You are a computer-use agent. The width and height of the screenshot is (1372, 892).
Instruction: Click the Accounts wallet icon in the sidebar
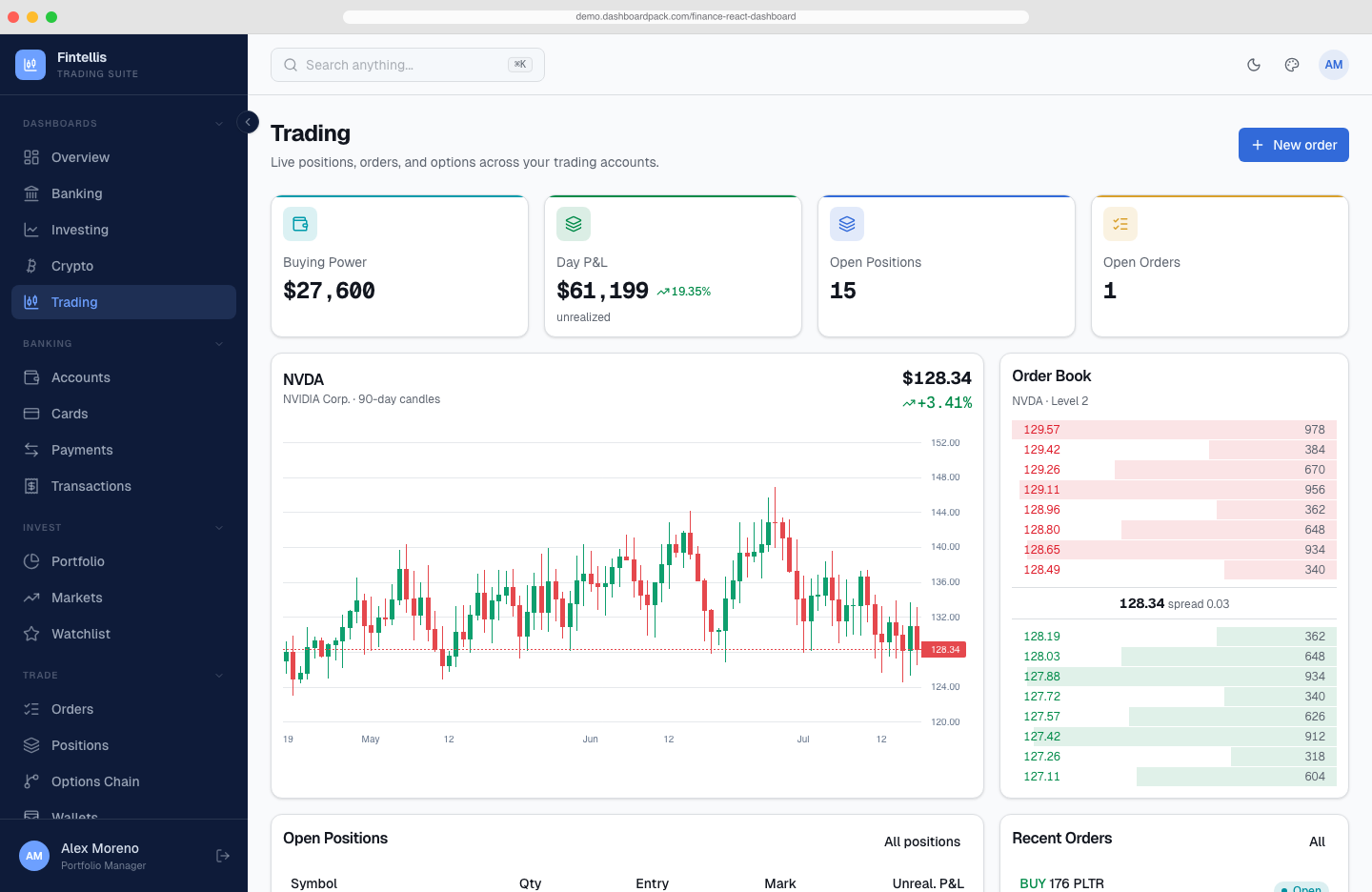[x=31, y=377]
